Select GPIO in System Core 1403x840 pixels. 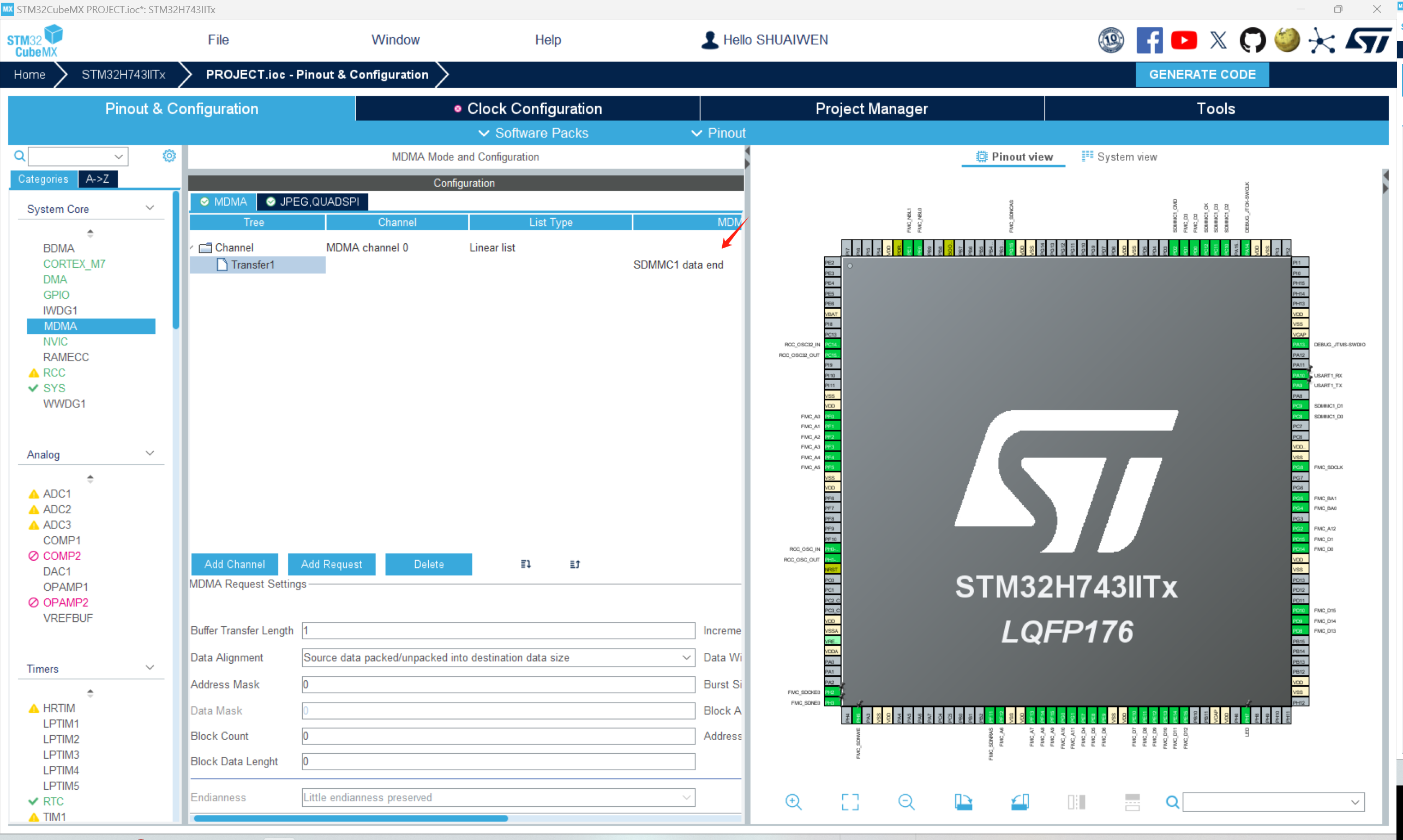(56, 295)
